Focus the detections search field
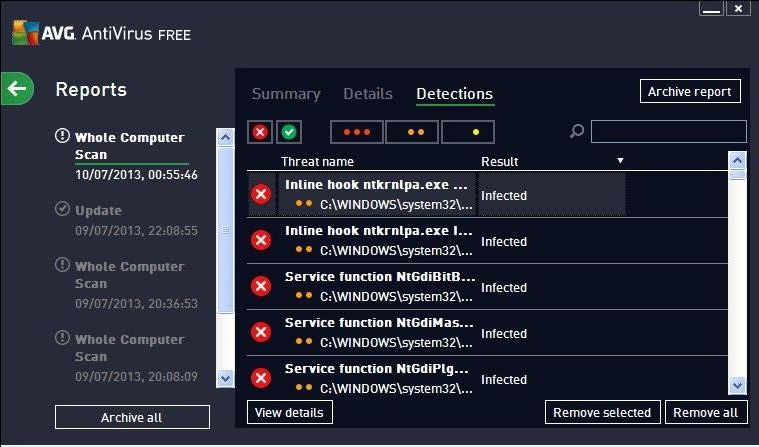759x447 pixels. (x=668, y=131)
